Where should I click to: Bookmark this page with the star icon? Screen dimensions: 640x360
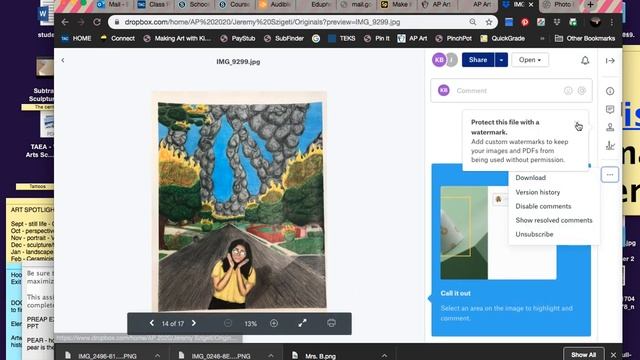click(x=489, y=22)
